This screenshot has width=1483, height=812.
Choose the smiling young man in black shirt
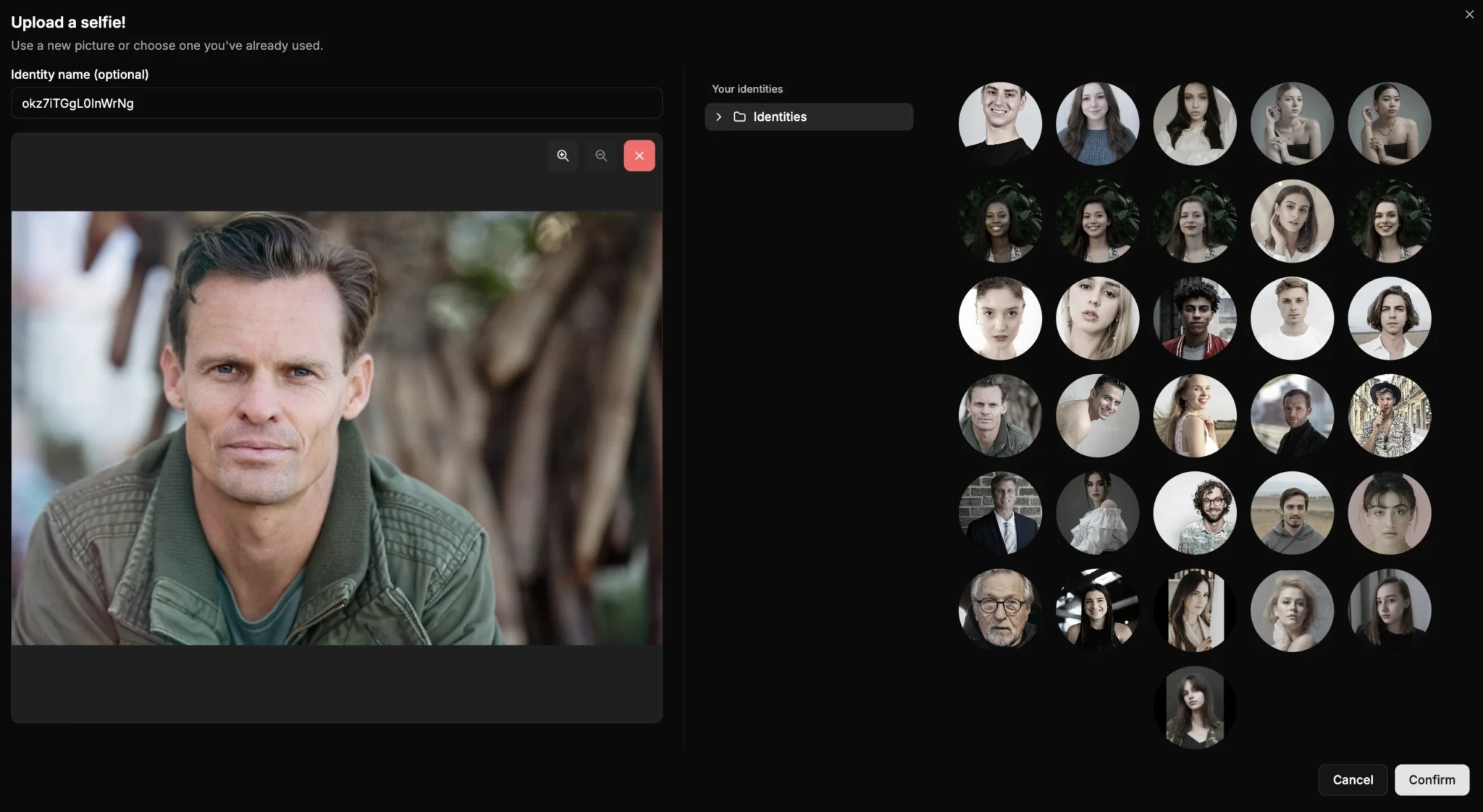pyautogui.click(x=1000, y=124)
